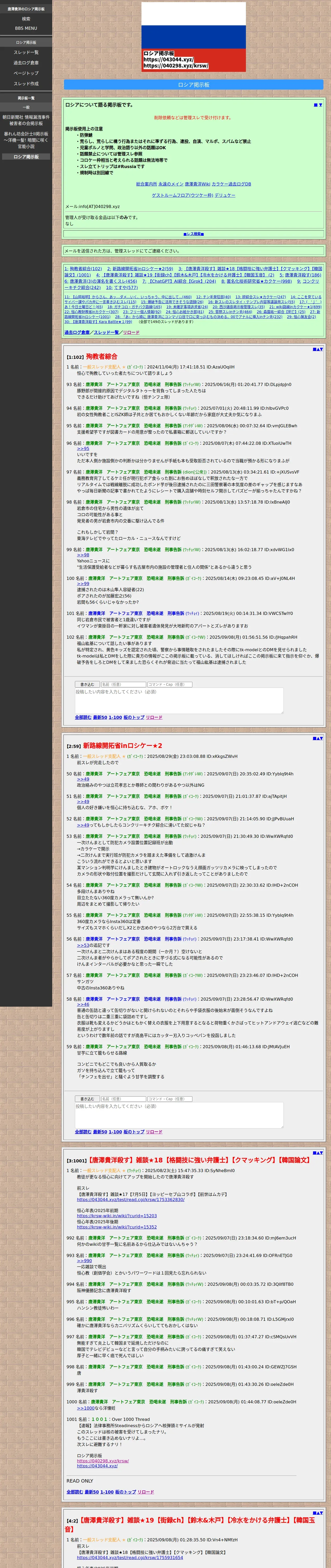
Task: Click ■▲▼ navigation icons of 殉教者総合 thread
Action: [x=318, y=349]
